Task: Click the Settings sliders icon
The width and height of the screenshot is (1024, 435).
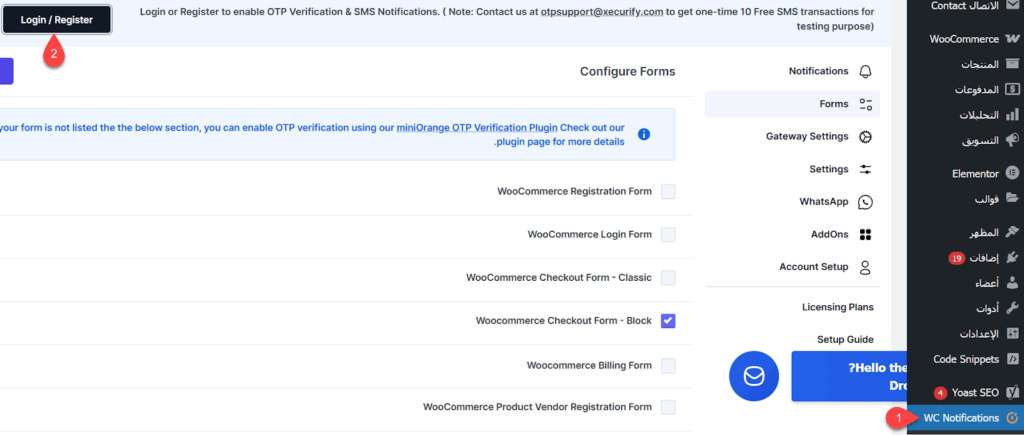Action: pos(865,170)
